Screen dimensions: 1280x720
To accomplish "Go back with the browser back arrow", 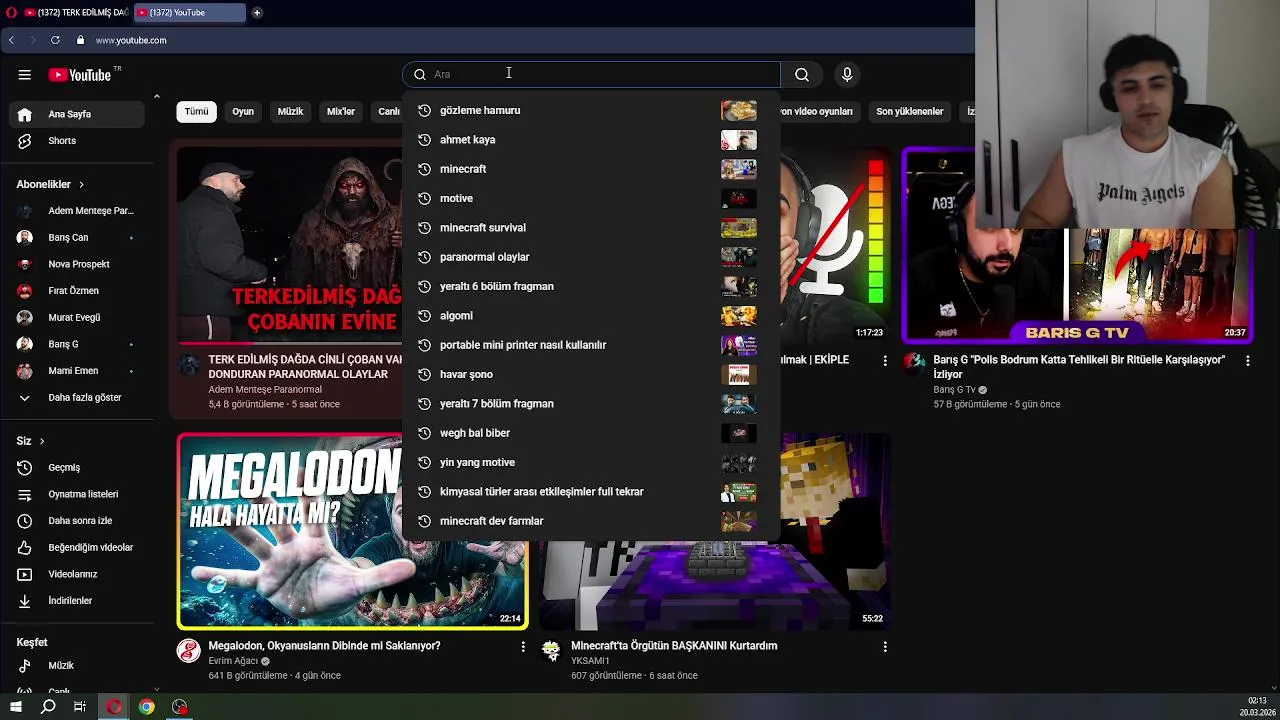I will pos(11,40).
